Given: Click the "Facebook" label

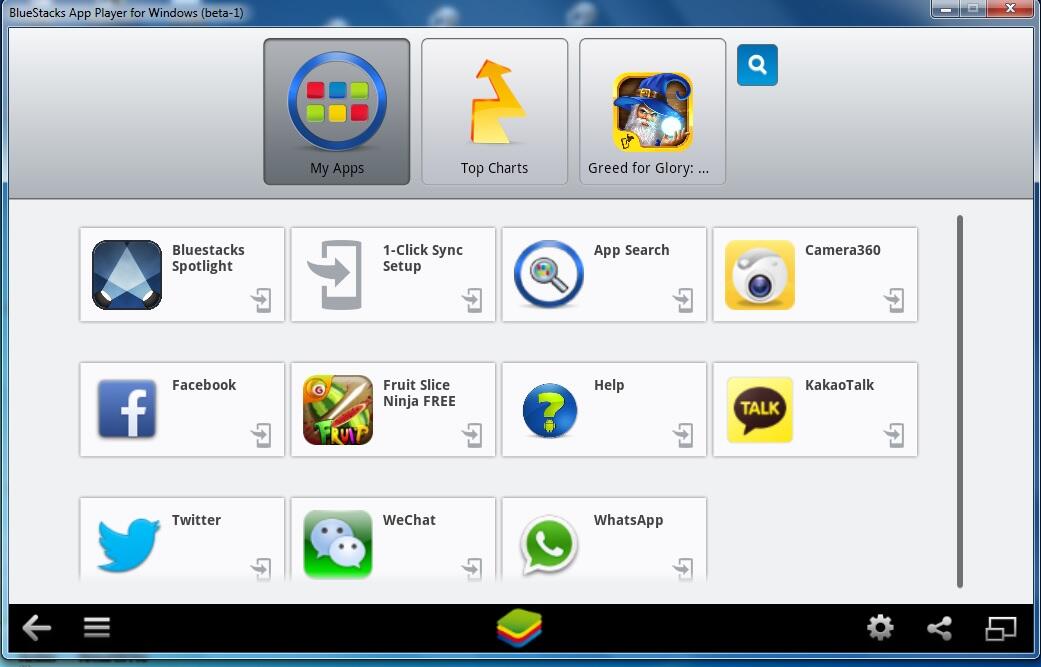Looking at the screenshot, I should click(204, 385).
